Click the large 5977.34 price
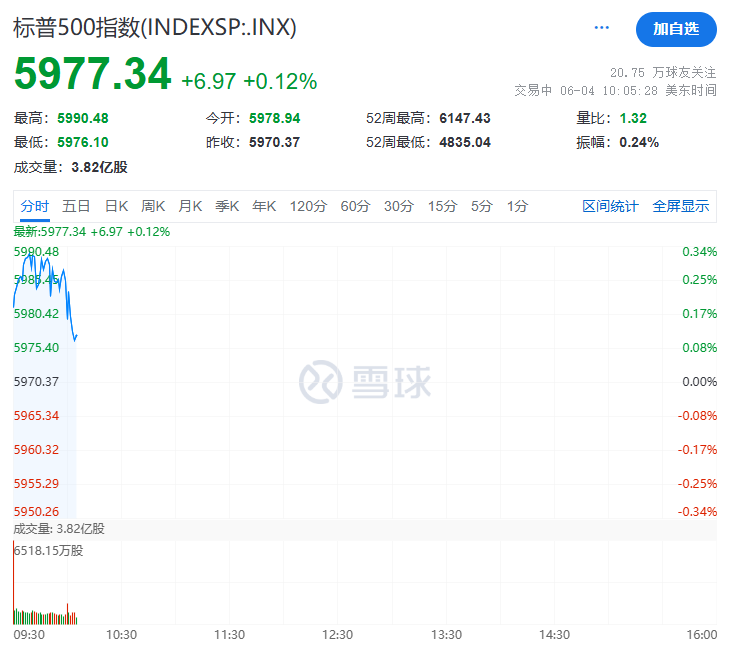Image resolution: width=729 pixels, height=664 pixels. [93, 73]
